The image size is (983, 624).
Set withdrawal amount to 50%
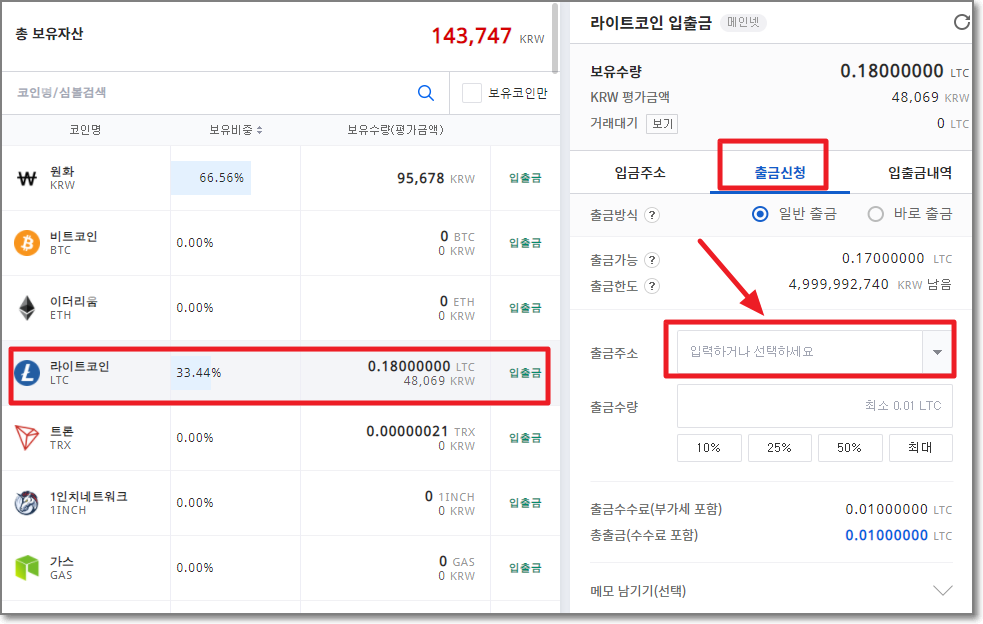(x=850, y=448)
